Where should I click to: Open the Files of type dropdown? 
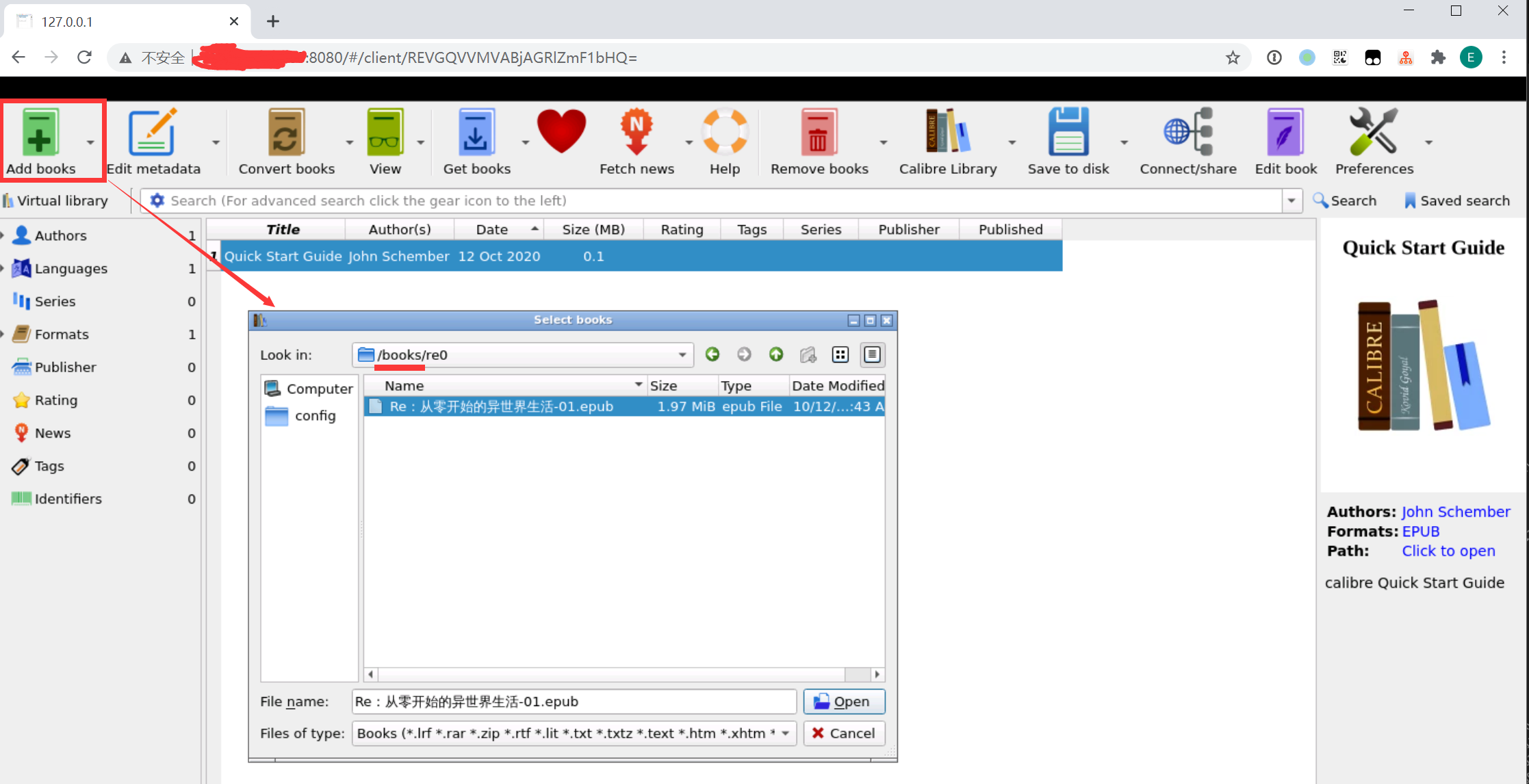point(785,733)
